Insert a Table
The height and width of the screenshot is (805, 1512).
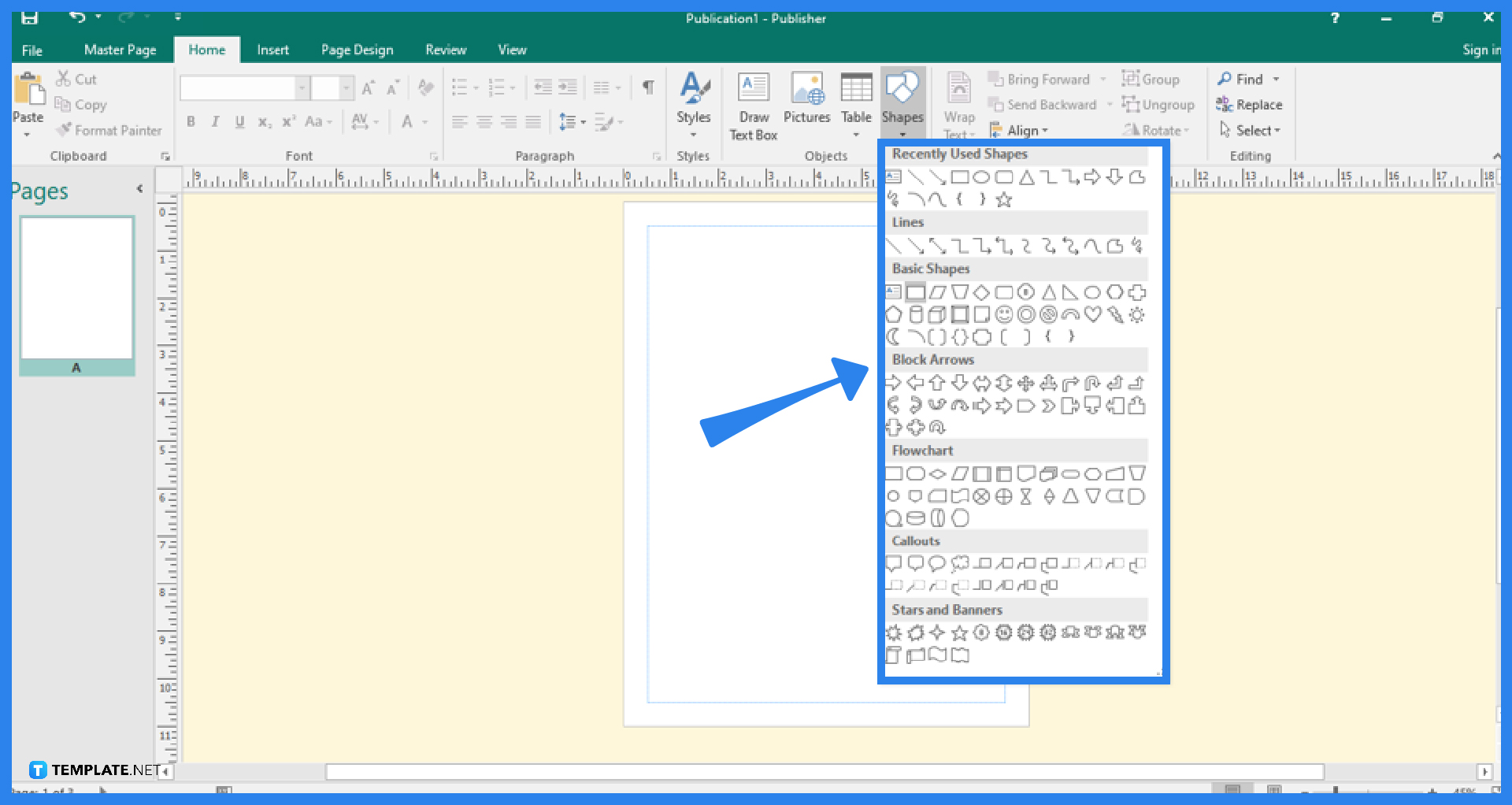click(856, 103)
